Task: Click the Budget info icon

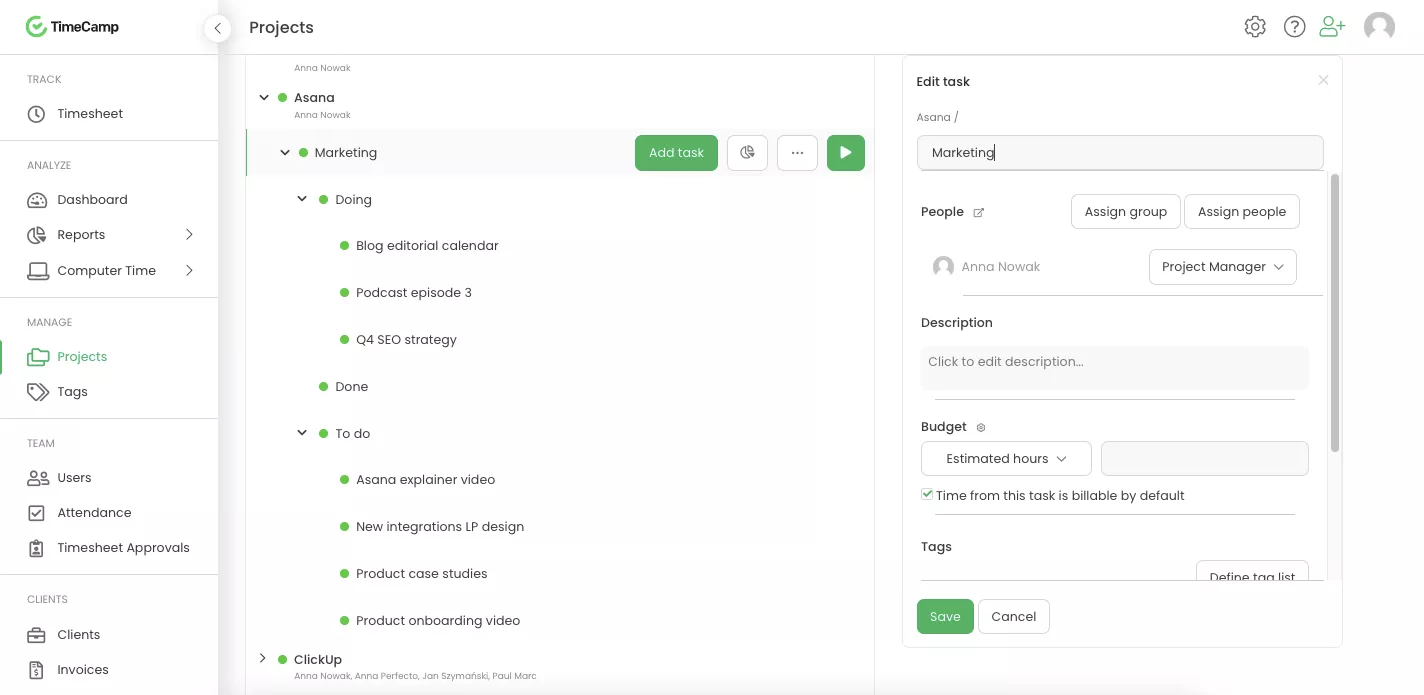Action: [x=981, y=427]
